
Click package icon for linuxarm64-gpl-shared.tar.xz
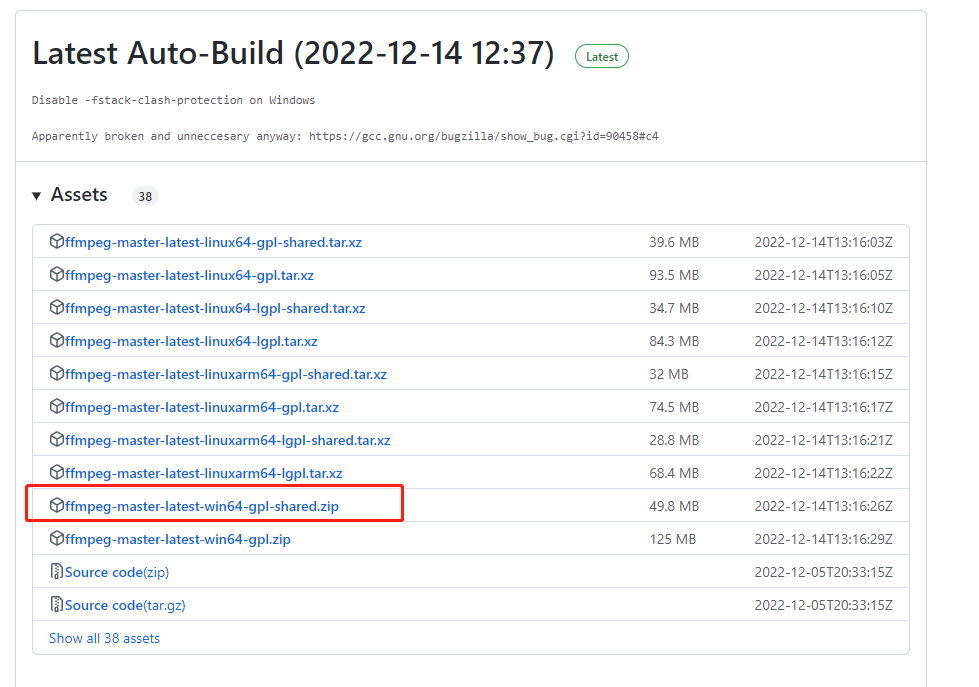[x=57, y=373]
